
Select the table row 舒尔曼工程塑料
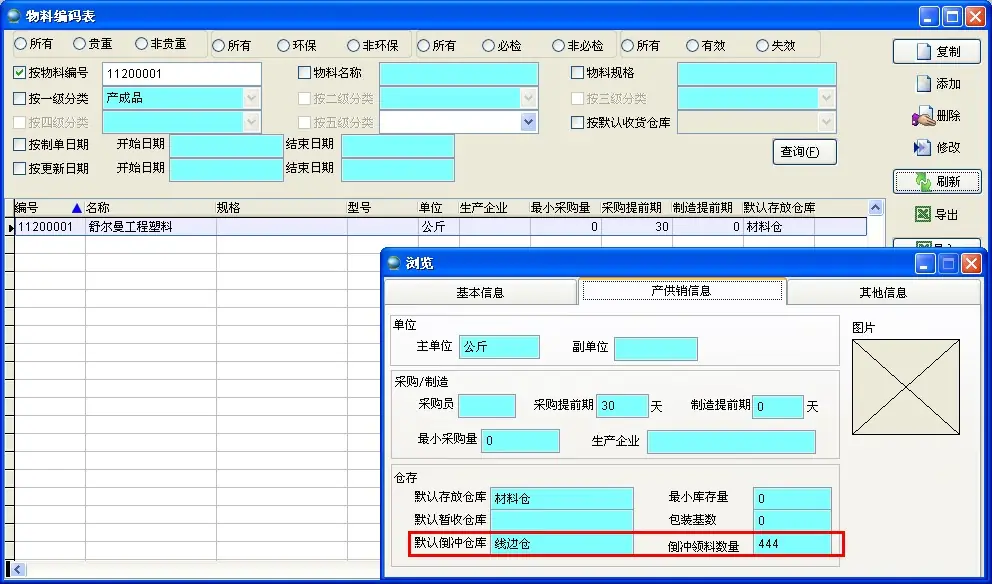[130, 227]
